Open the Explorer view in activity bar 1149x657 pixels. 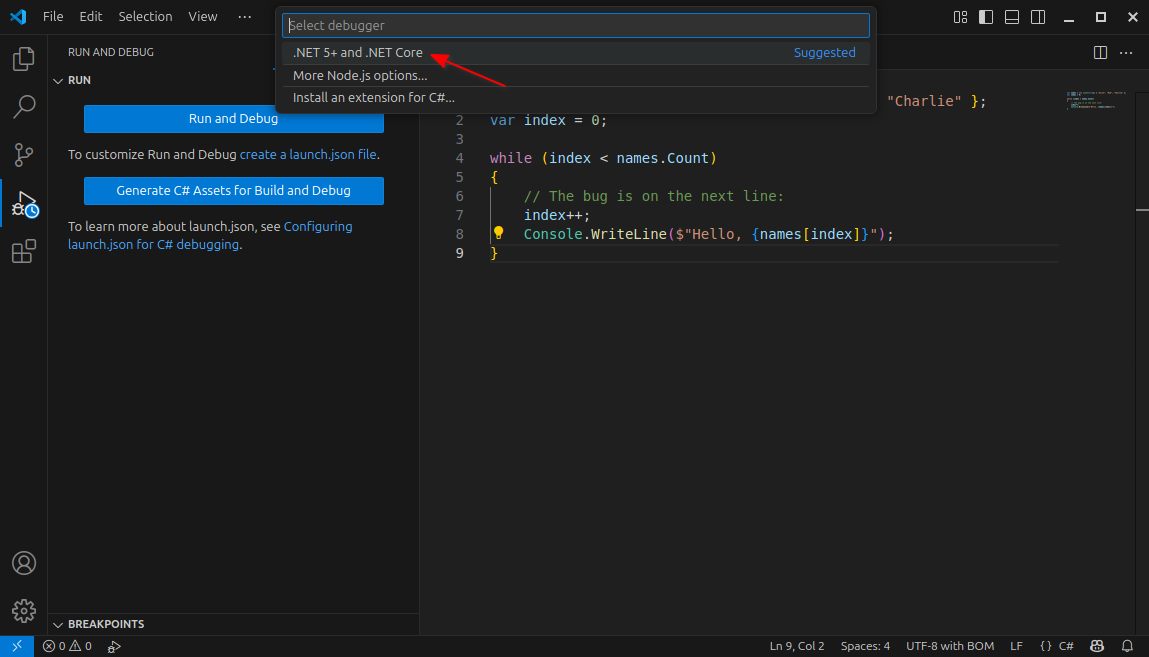(x=23, y=59)
